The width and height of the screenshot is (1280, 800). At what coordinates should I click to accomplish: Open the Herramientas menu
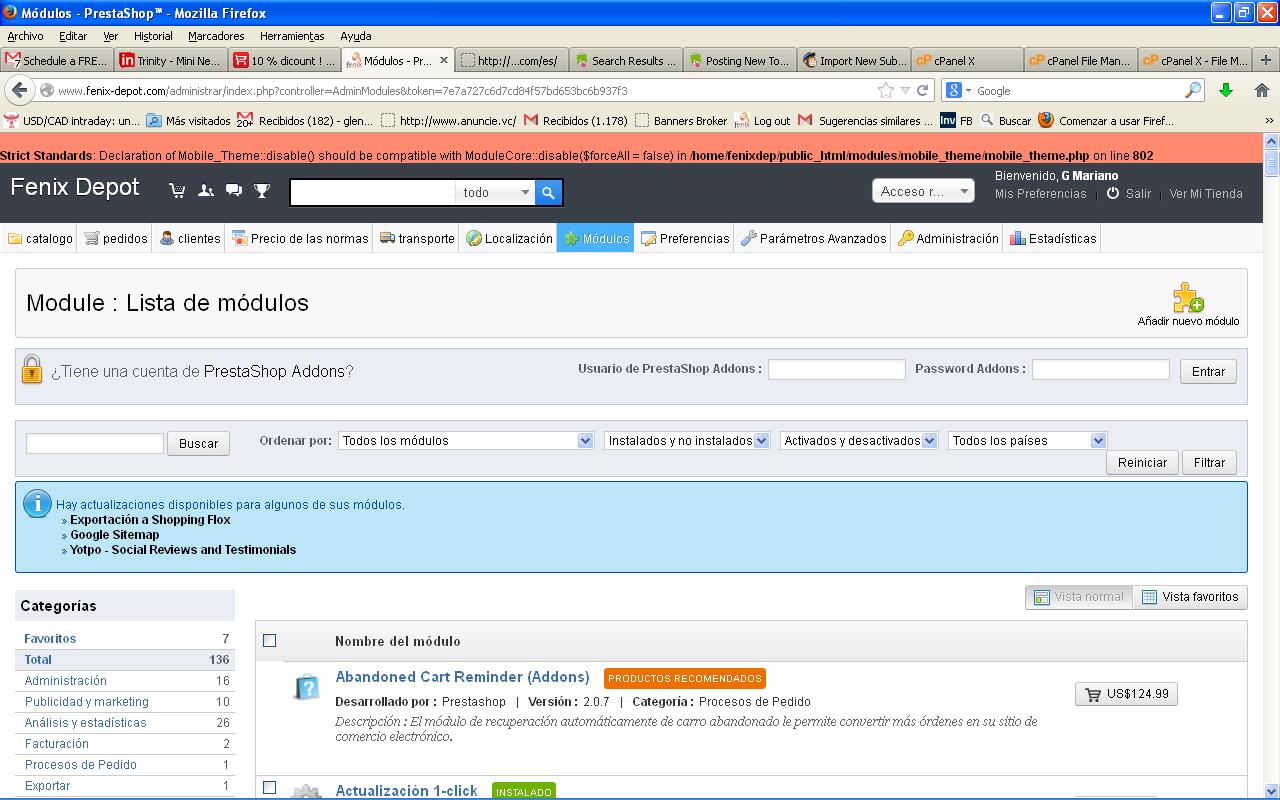(292, 36)
